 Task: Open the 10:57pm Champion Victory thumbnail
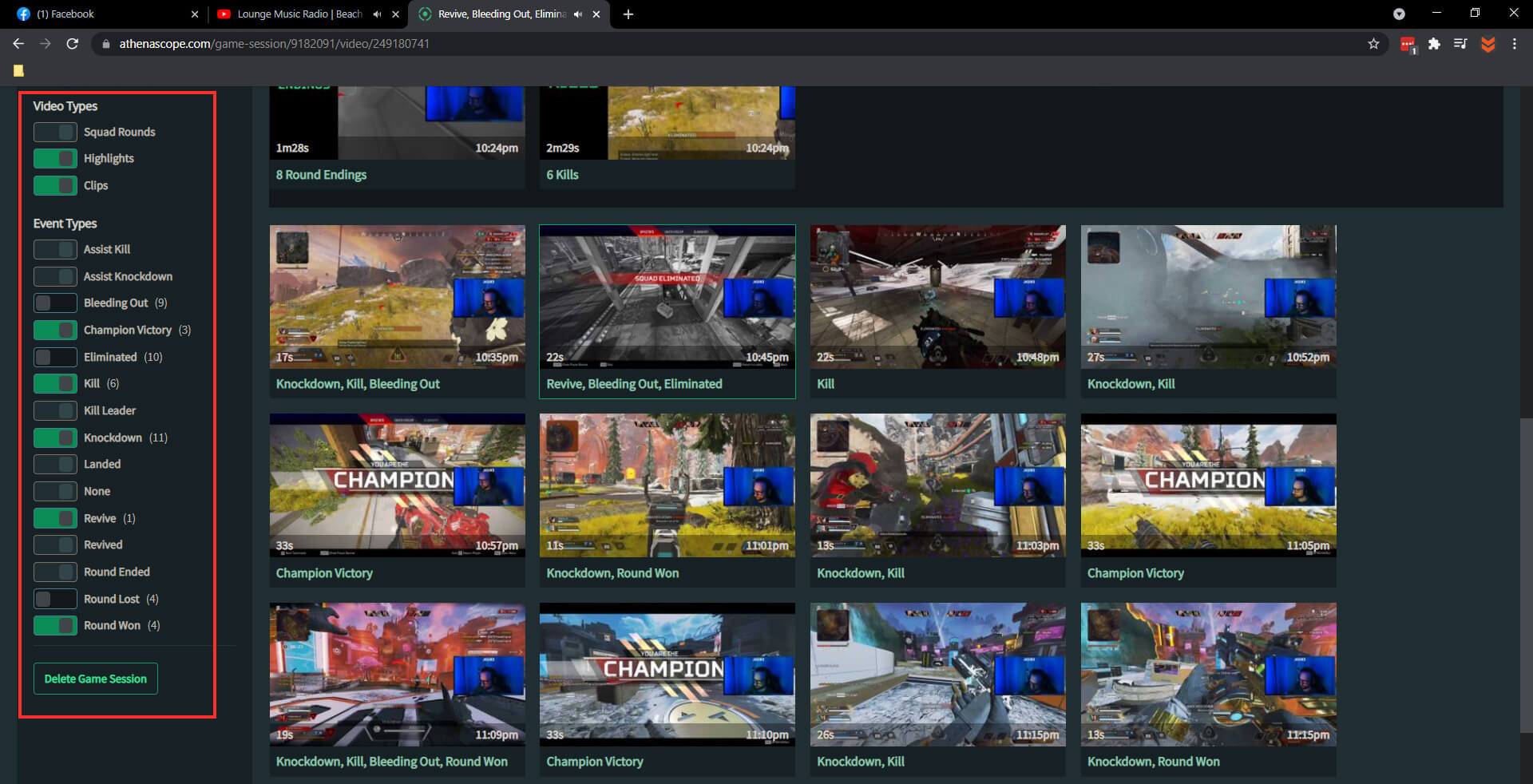pyautogui.click(x=397, y=485)
